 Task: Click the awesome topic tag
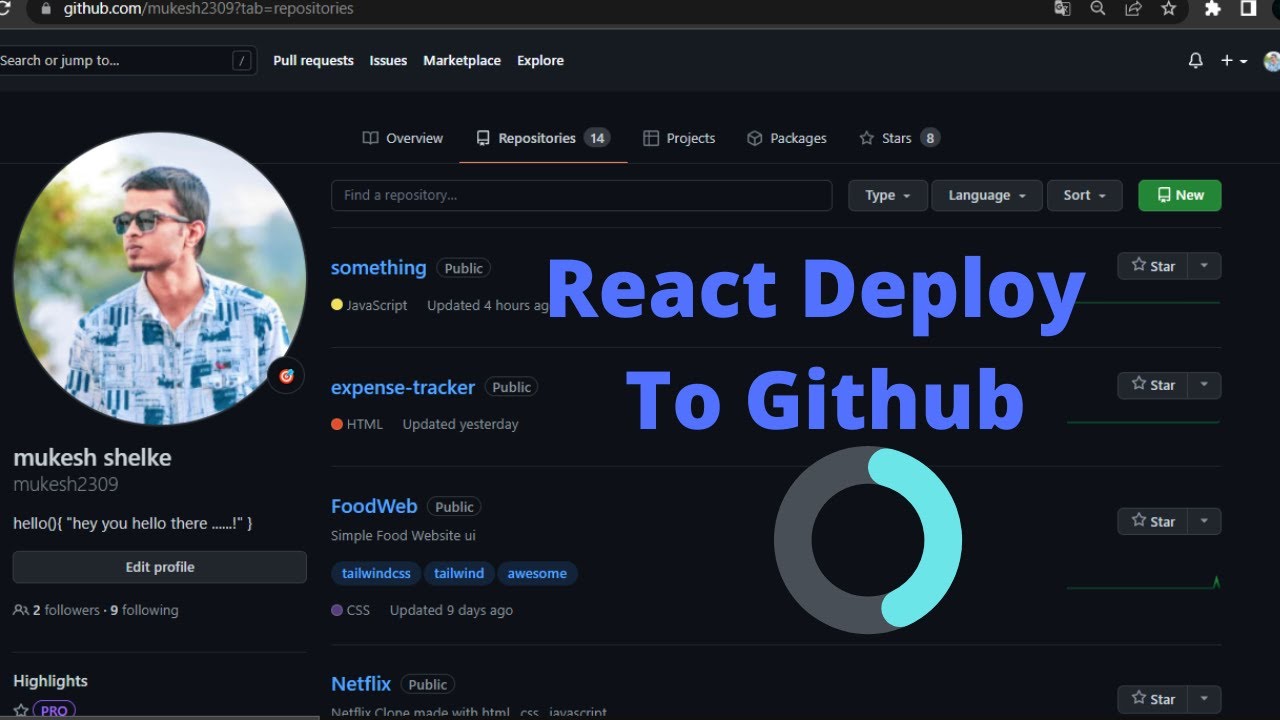[x=537, y=573]
